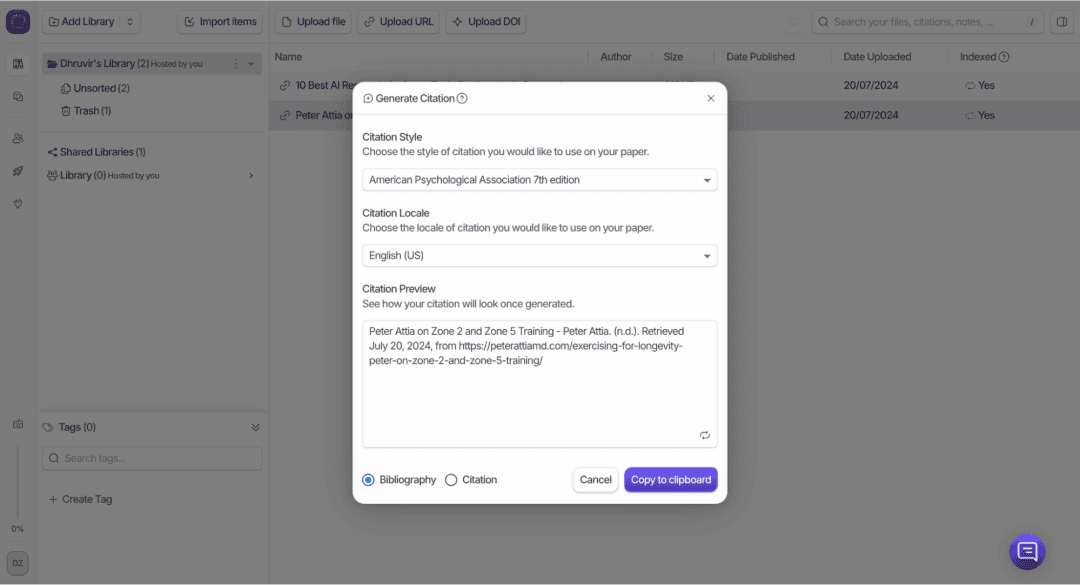
Task: Collapse the Tags panel chevron
Action: pos(255,427)
